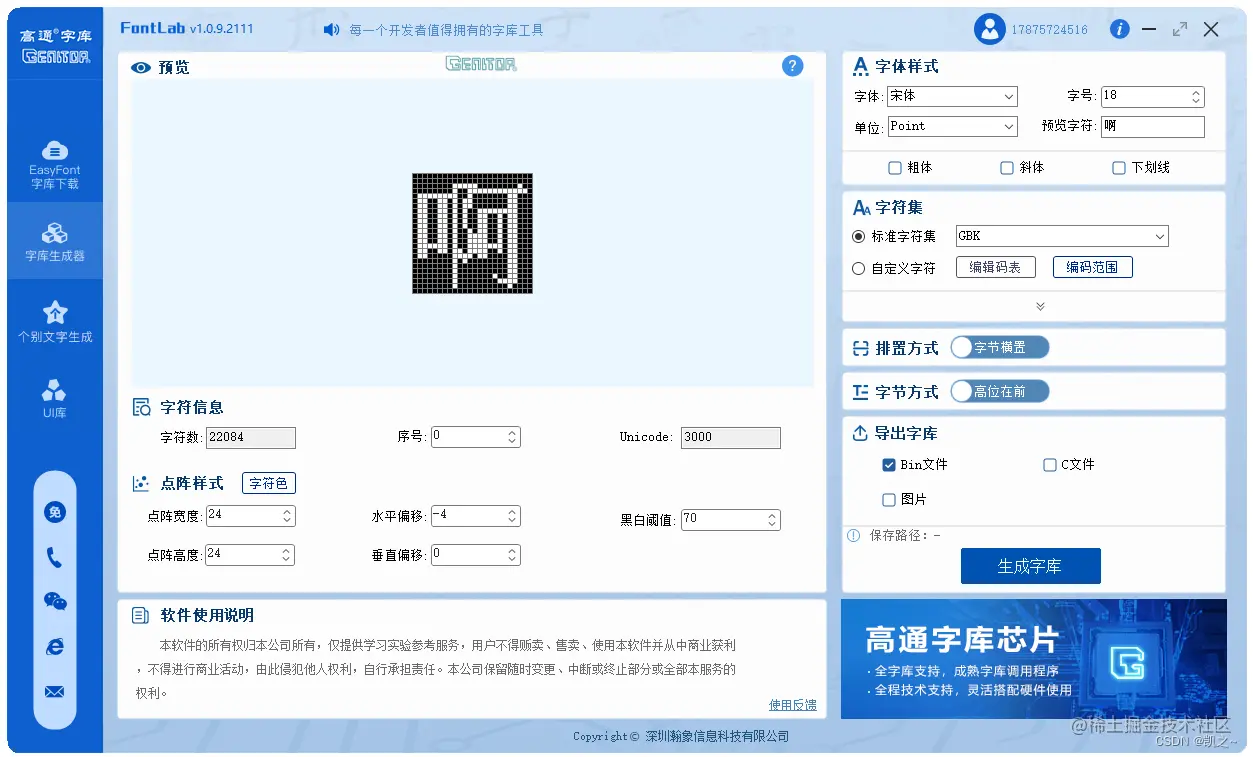Viewport: 1253px width, 757px height.
Task: Enable the 粗体 bold checkbox
Action: 893,168
